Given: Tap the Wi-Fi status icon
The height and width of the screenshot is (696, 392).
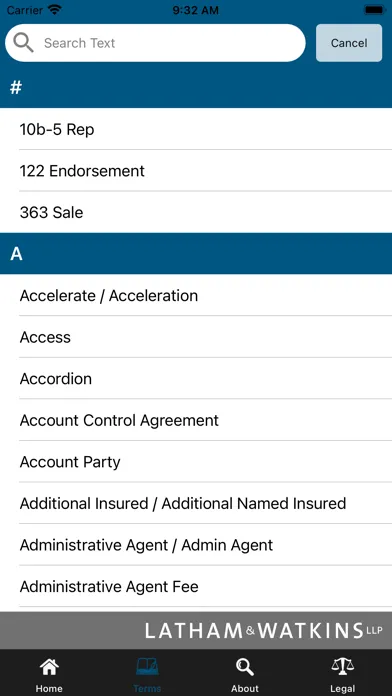Looking at the screenshot, I should [x=55, y=10].
